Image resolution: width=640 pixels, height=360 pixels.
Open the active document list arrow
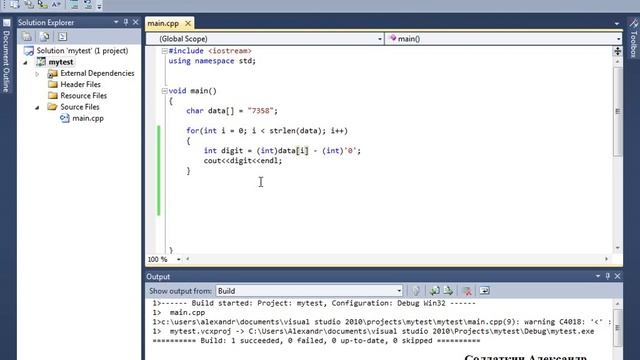coord(617,24)
